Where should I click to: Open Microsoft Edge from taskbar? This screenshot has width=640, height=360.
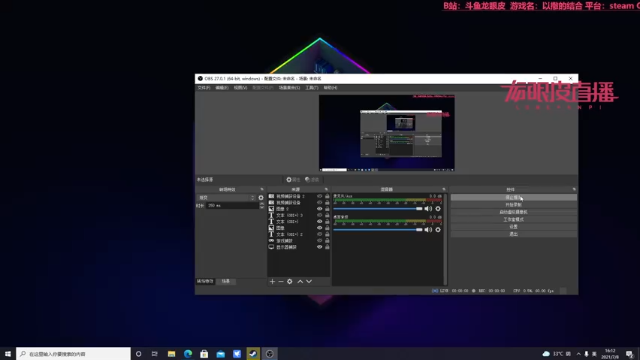[188, 354]
